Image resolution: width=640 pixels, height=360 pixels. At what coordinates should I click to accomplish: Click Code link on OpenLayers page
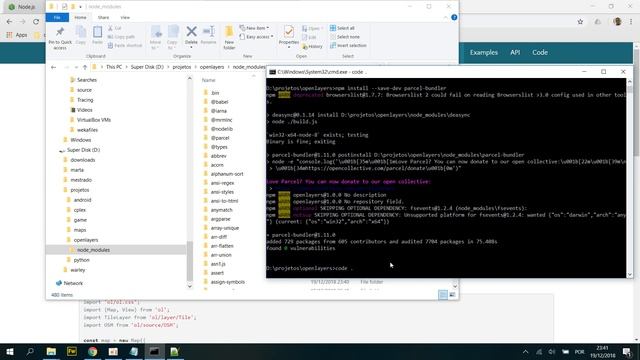540,52
